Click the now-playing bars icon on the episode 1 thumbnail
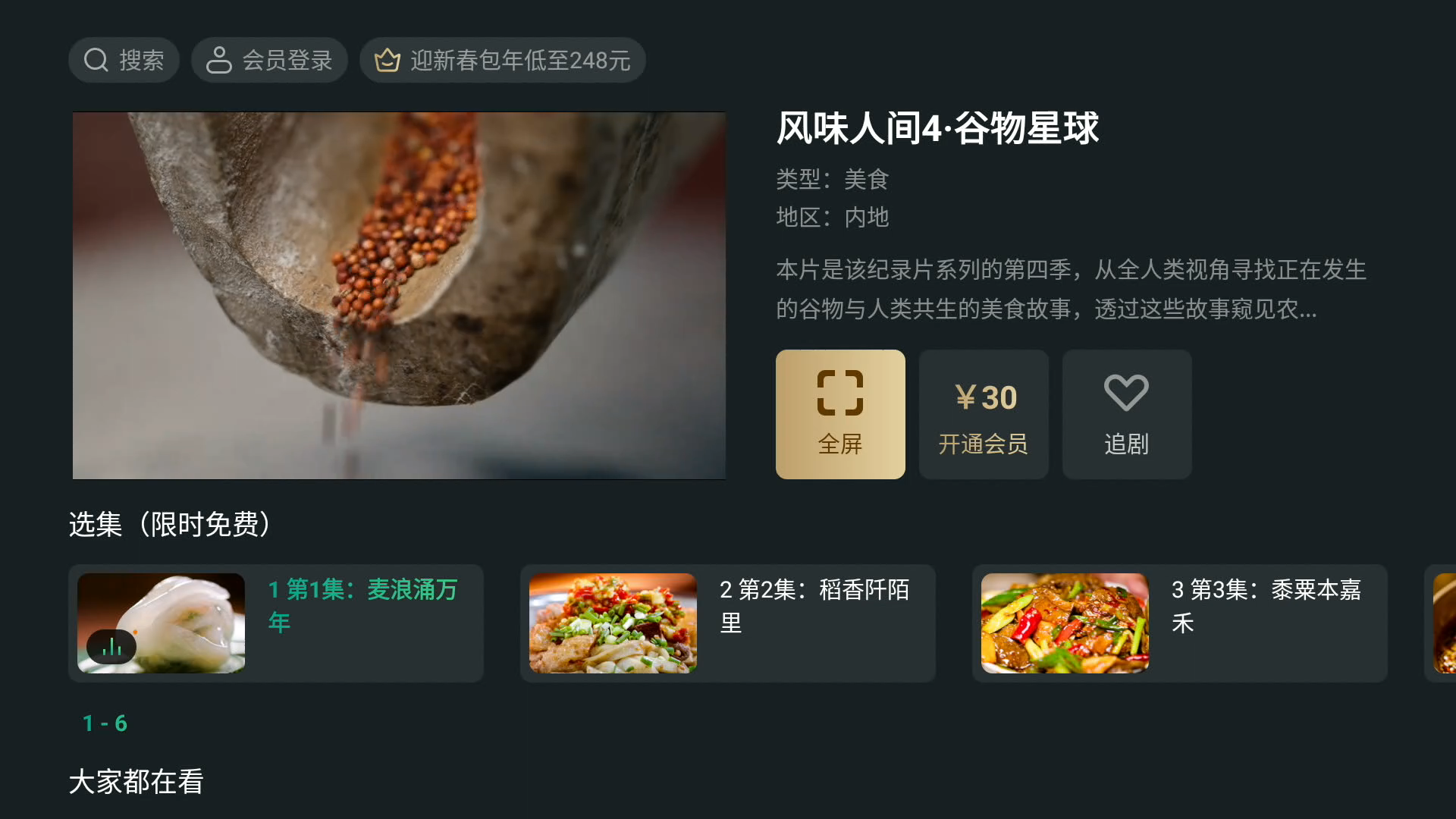This screenshot has height=819, width=1456. (111, 647)
